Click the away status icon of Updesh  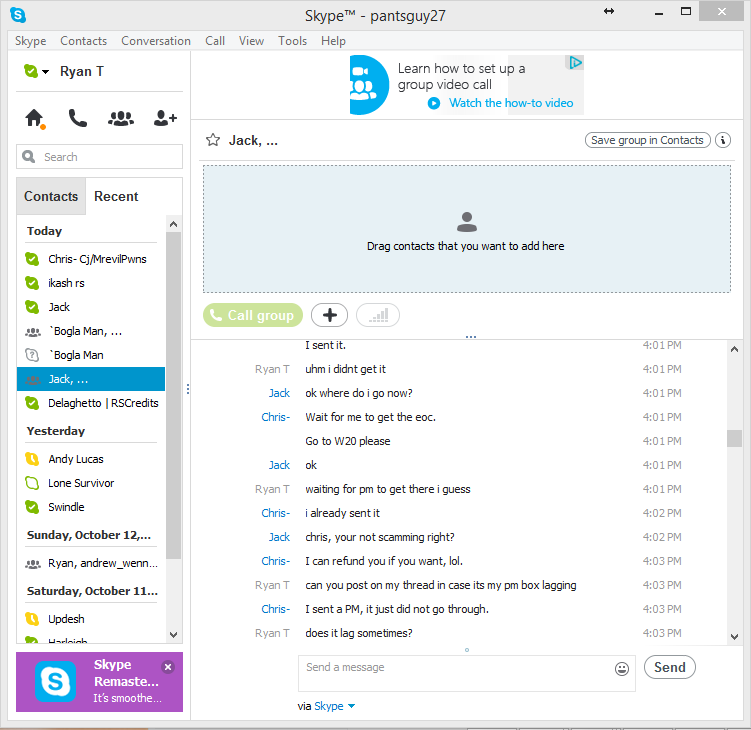[x=32, y=619]
